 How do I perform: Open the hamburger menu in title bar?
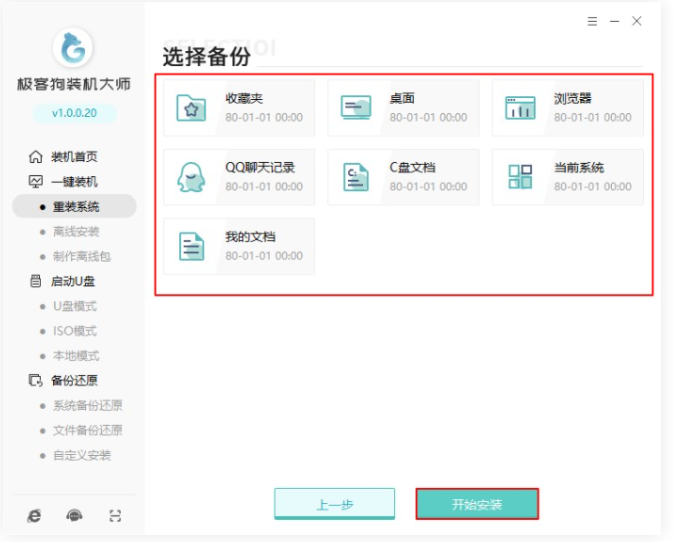(593, 21)
